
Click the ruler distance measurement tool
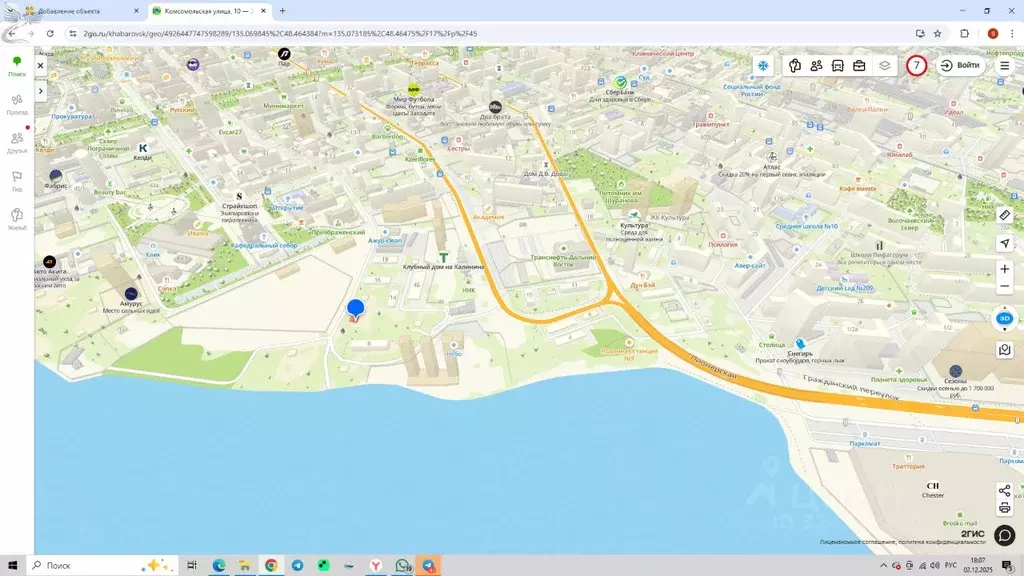click(x=1005, y=216)
